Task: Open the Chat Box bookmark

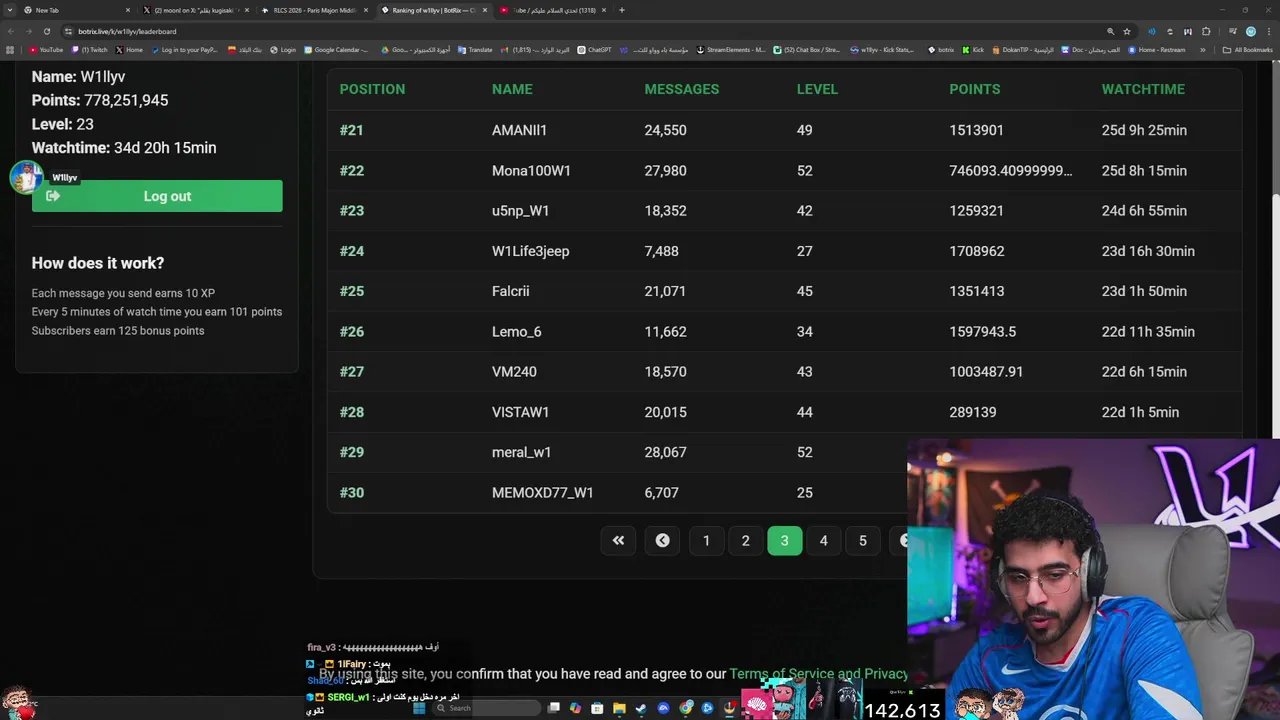Action: click(807, 50)
